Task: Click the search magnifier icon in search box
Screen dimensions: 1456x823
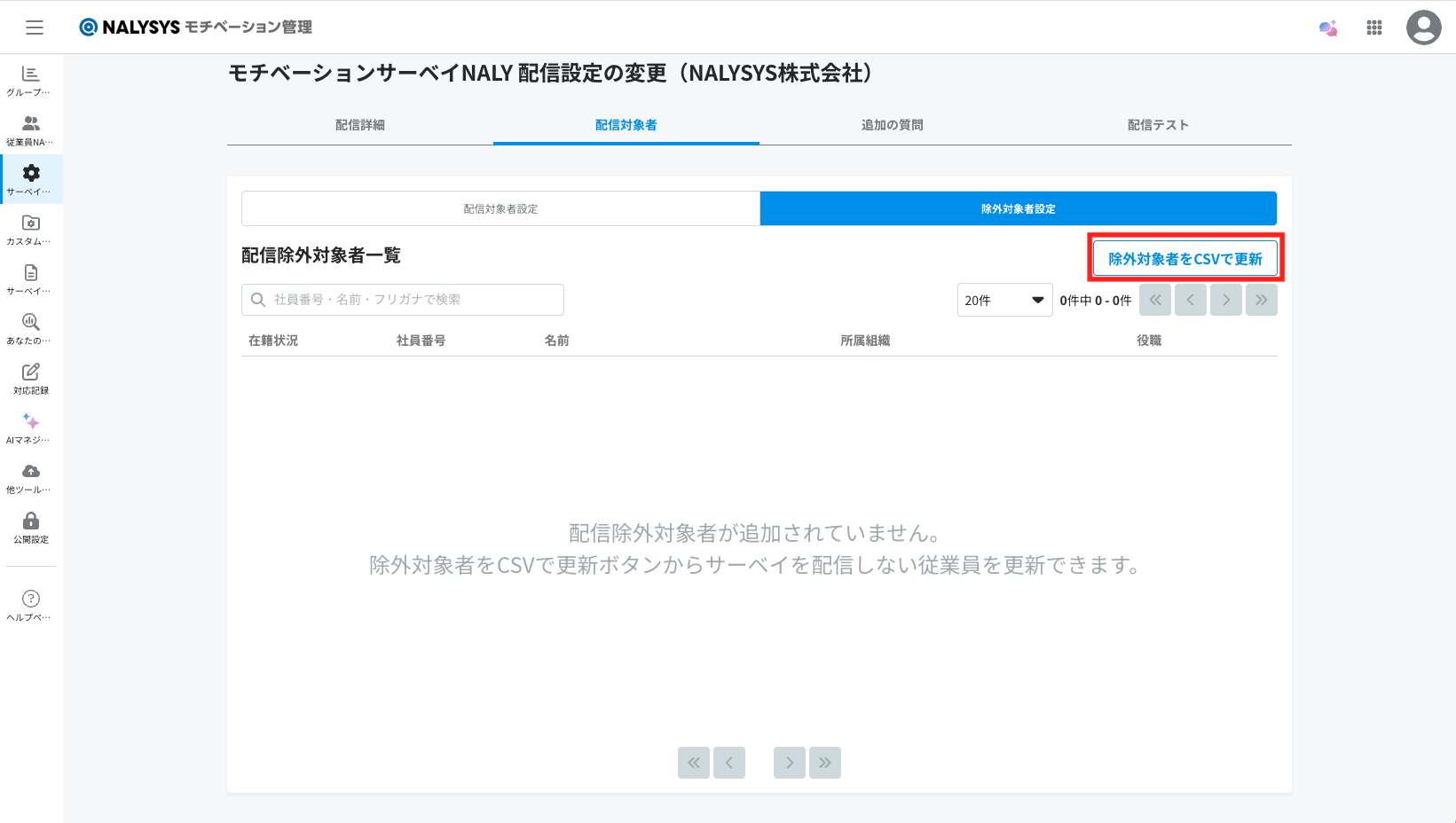Action: coord(258,300)
